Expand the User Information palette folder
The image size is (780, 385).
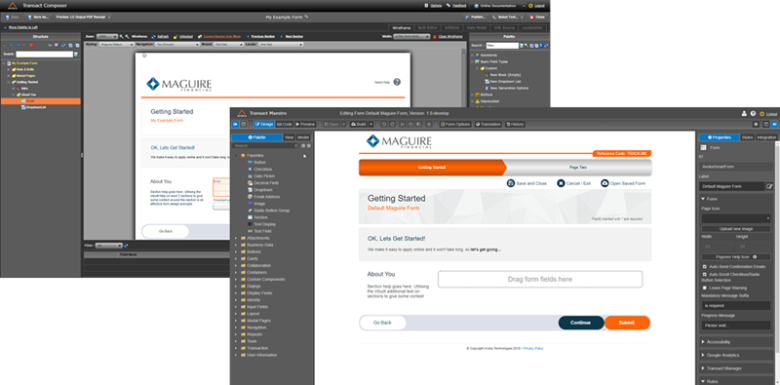236,355
